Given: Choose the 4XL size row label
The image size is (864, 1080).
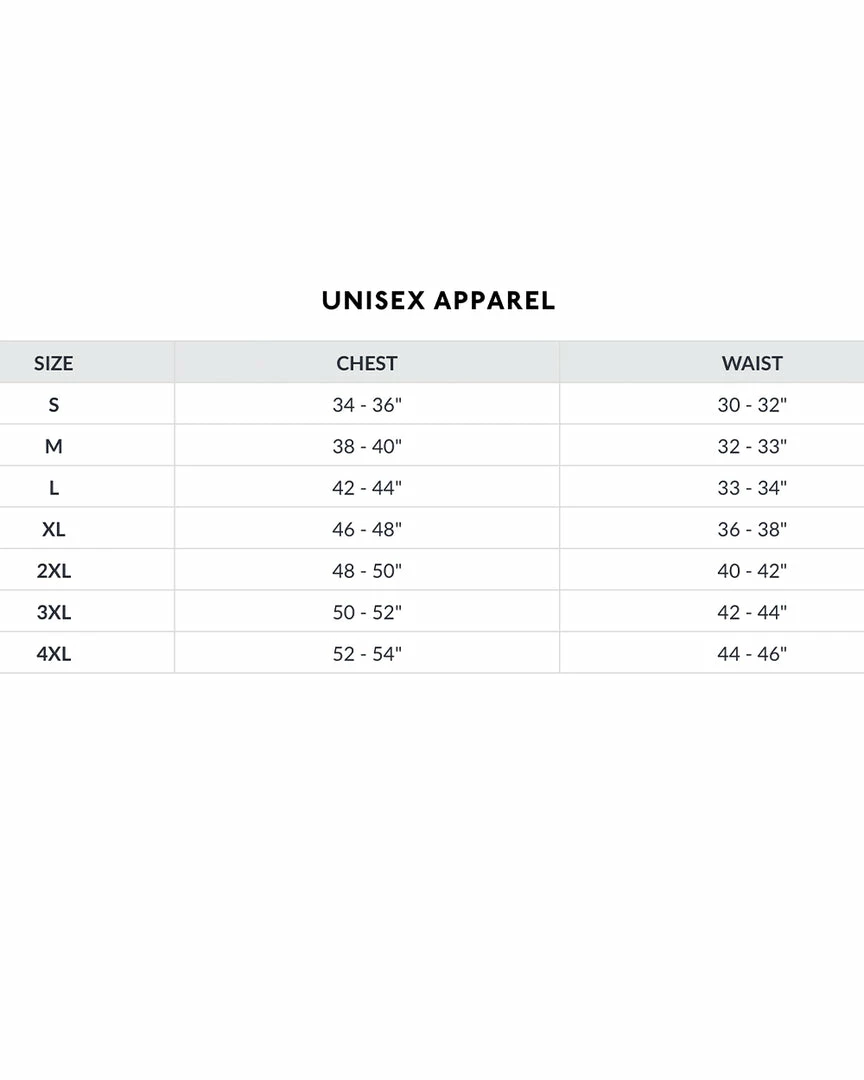Looking at the screenshot, I should (54, 654).
